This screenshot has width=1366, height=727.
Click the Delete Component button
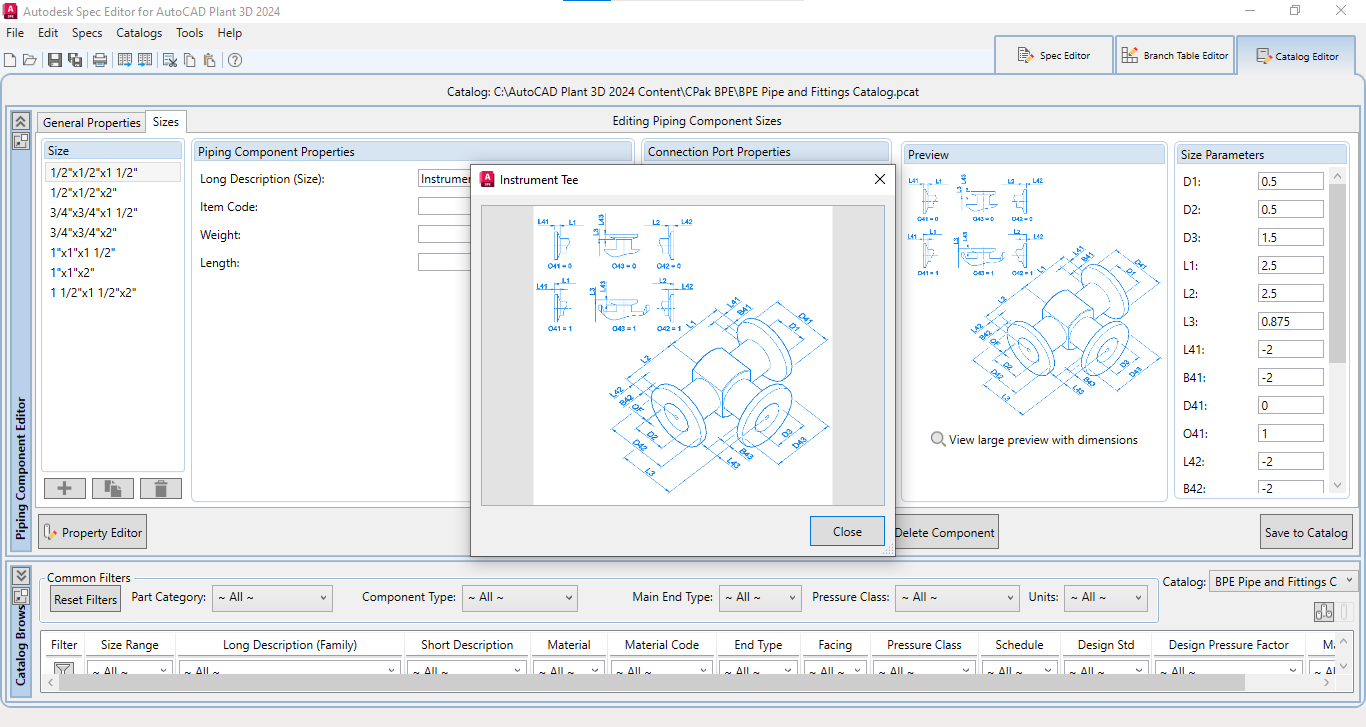(945, 532)
